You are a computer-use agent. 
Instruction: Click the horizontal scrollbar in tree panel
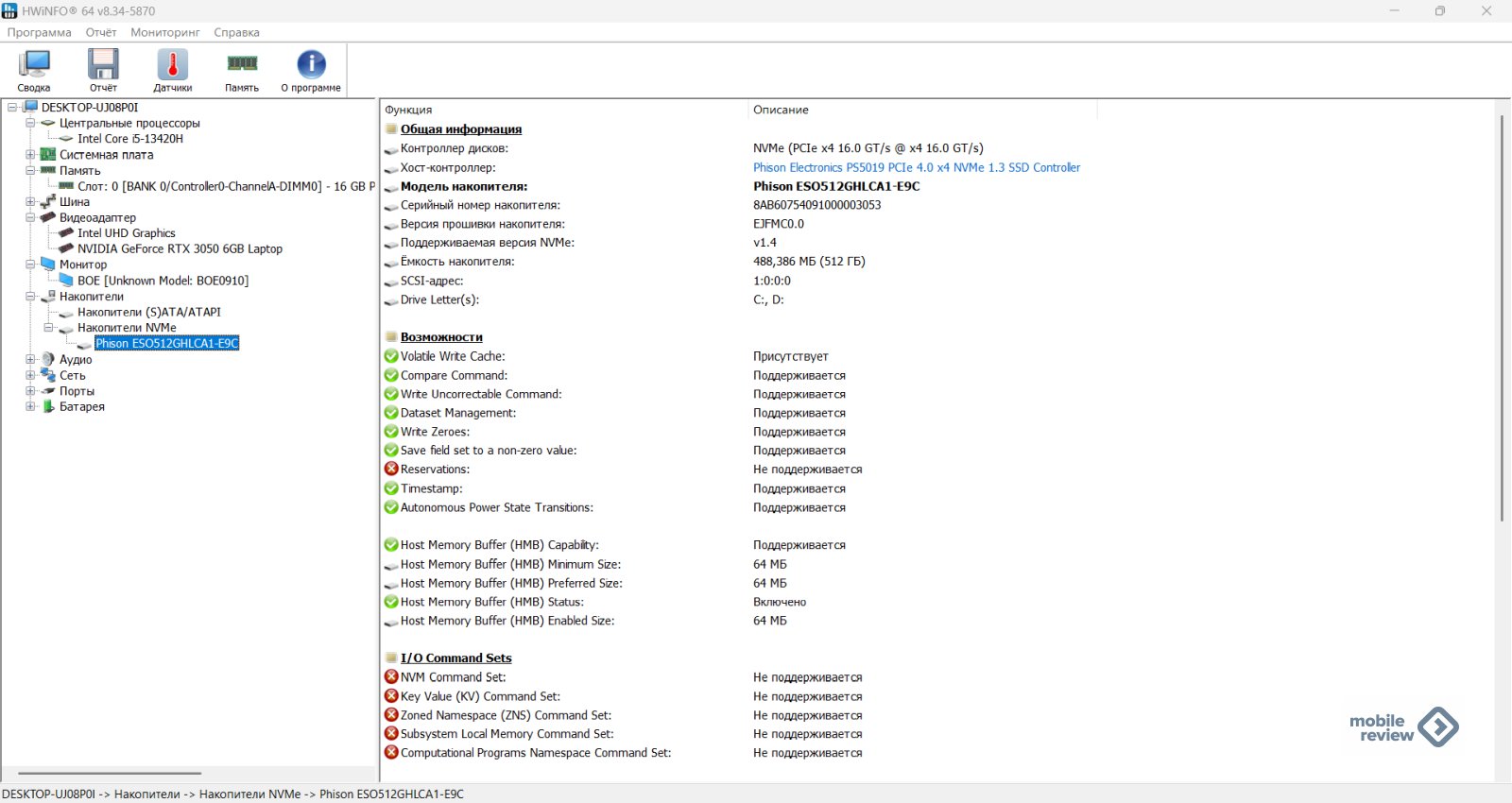(x=110, y=774)
